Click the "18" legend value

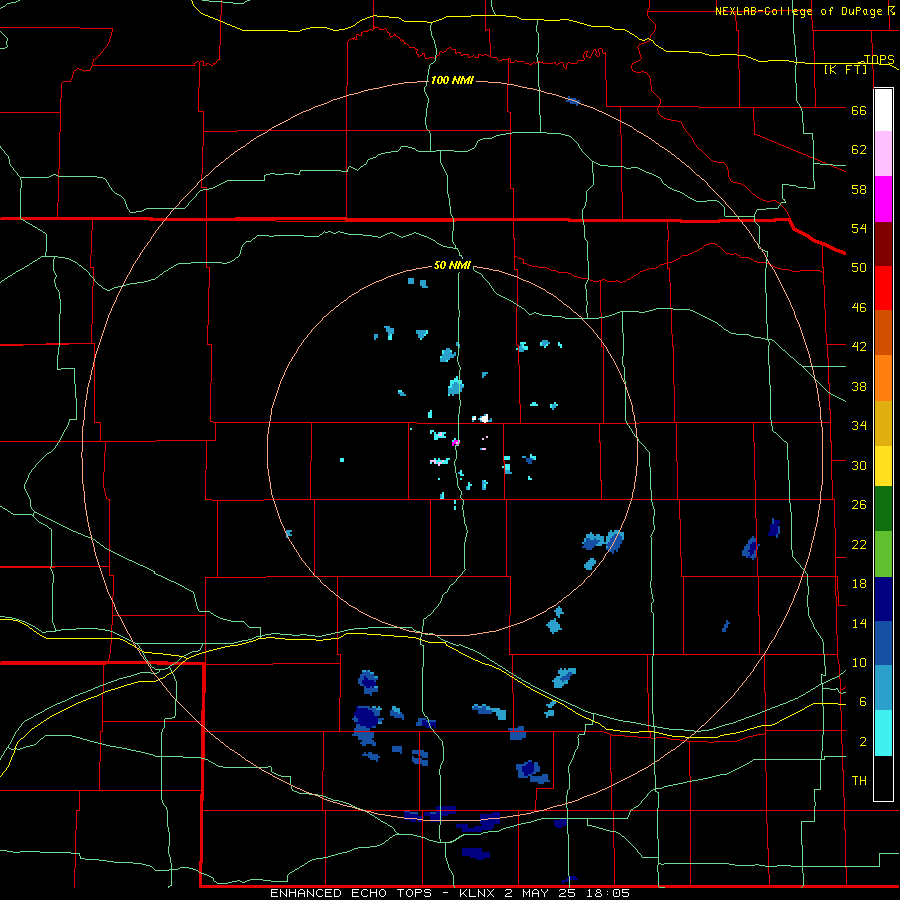pos(859,584)
